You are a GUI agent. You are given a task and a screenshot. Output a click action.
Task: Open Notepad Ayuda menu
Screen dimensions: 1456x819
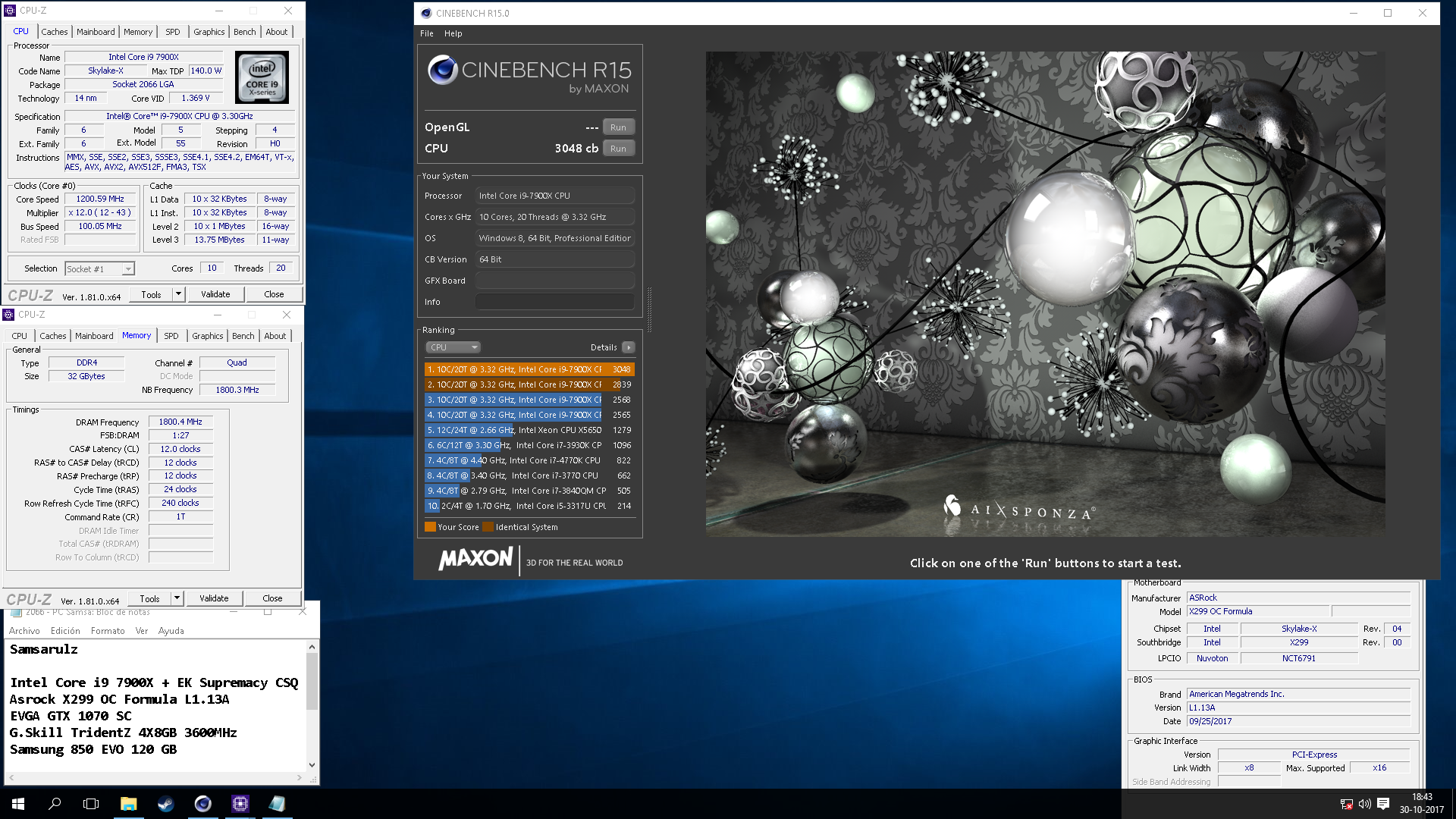(171, 631)
